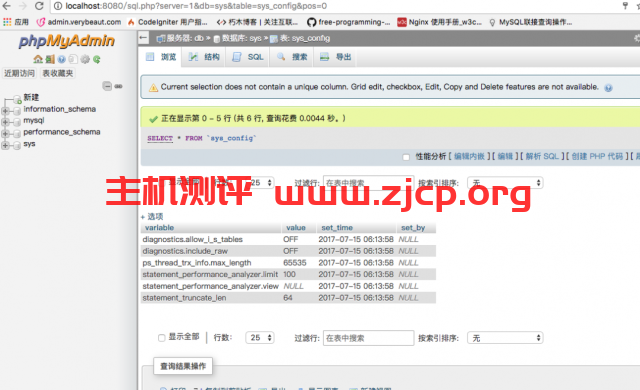Viewport: 640px width, 390px height.
Task: Click the 近期访问 recent tables button
Action: tap(20, 73)
